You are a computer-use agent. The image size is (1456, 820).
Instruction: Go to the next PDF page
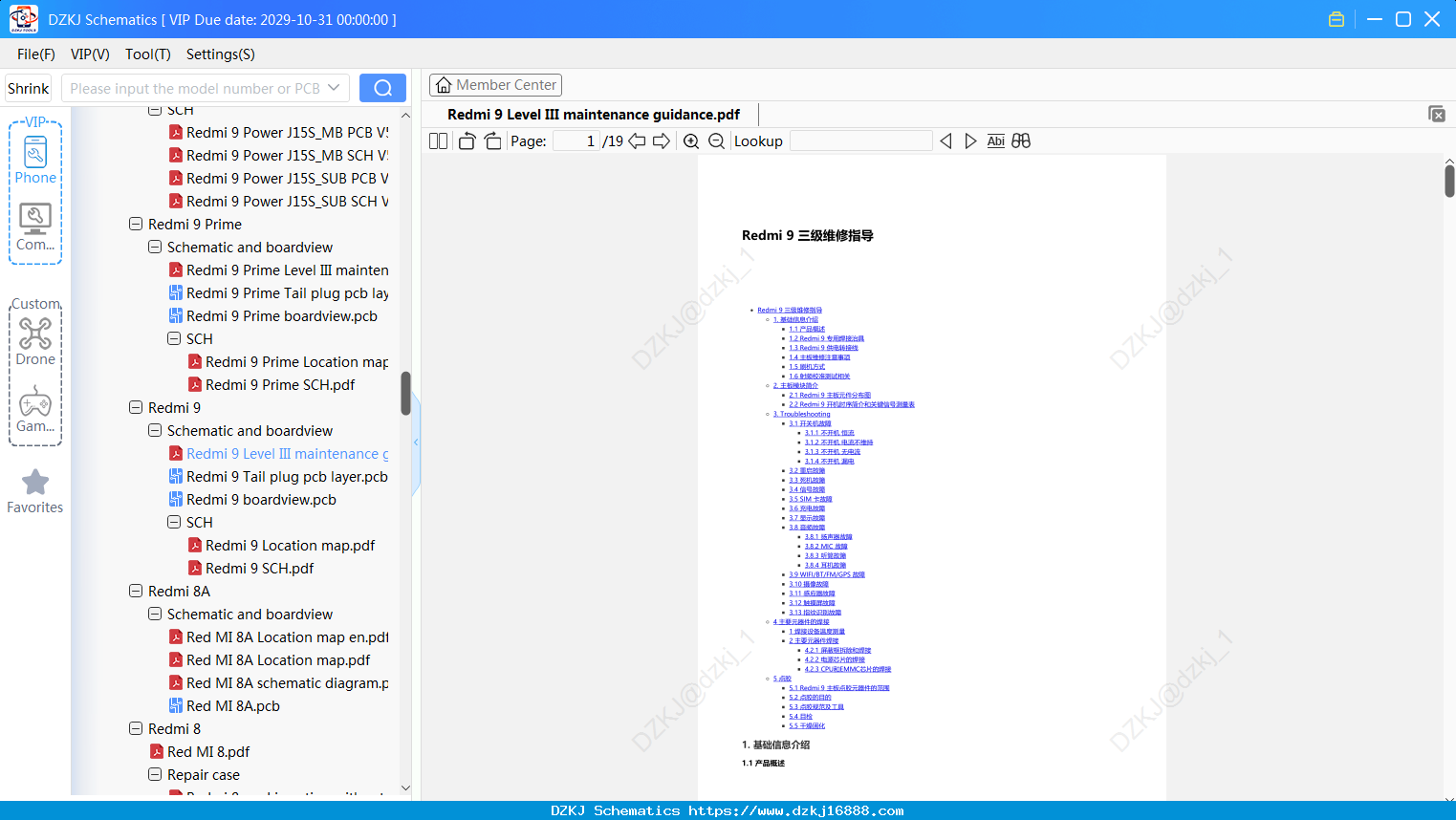662,141
